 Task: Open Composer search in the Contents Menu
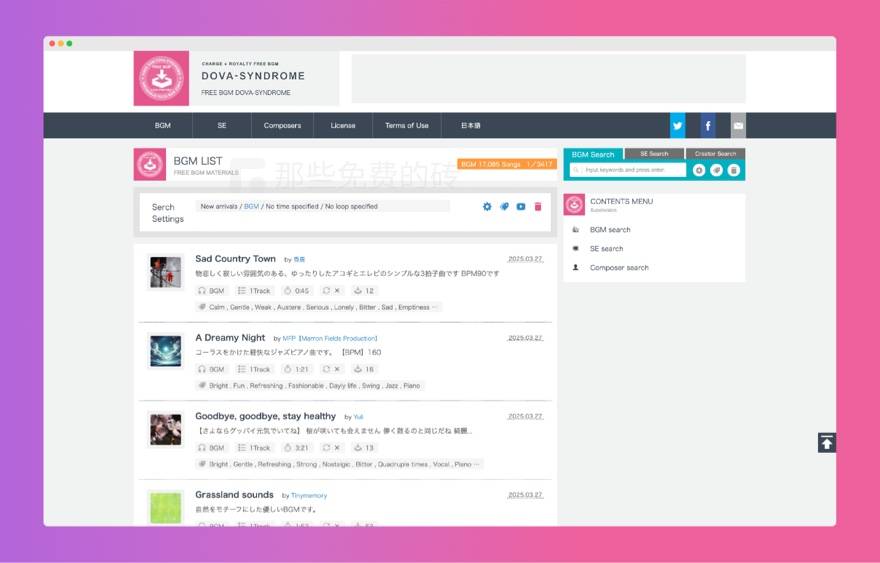tap(619, 268)
